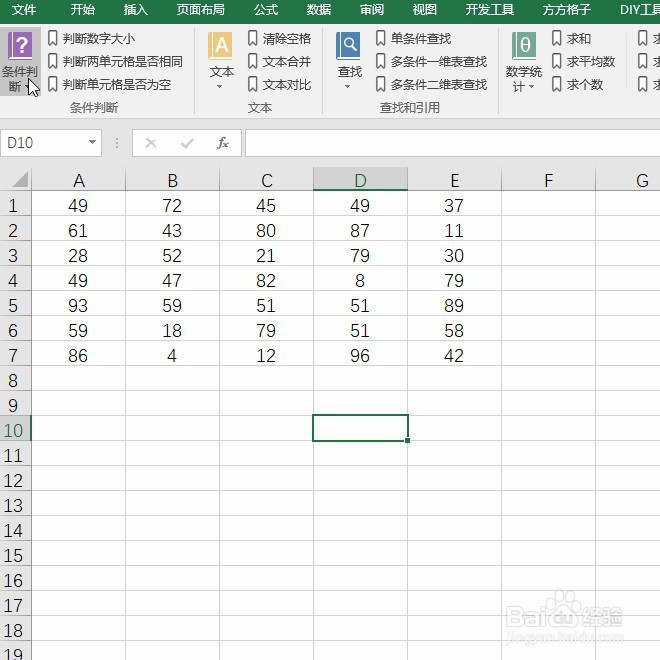Image resolution: width=660 pixels, height=660 pixels.
Task: Switch to the 公式 ribbon tab
Action: [266, 10]
